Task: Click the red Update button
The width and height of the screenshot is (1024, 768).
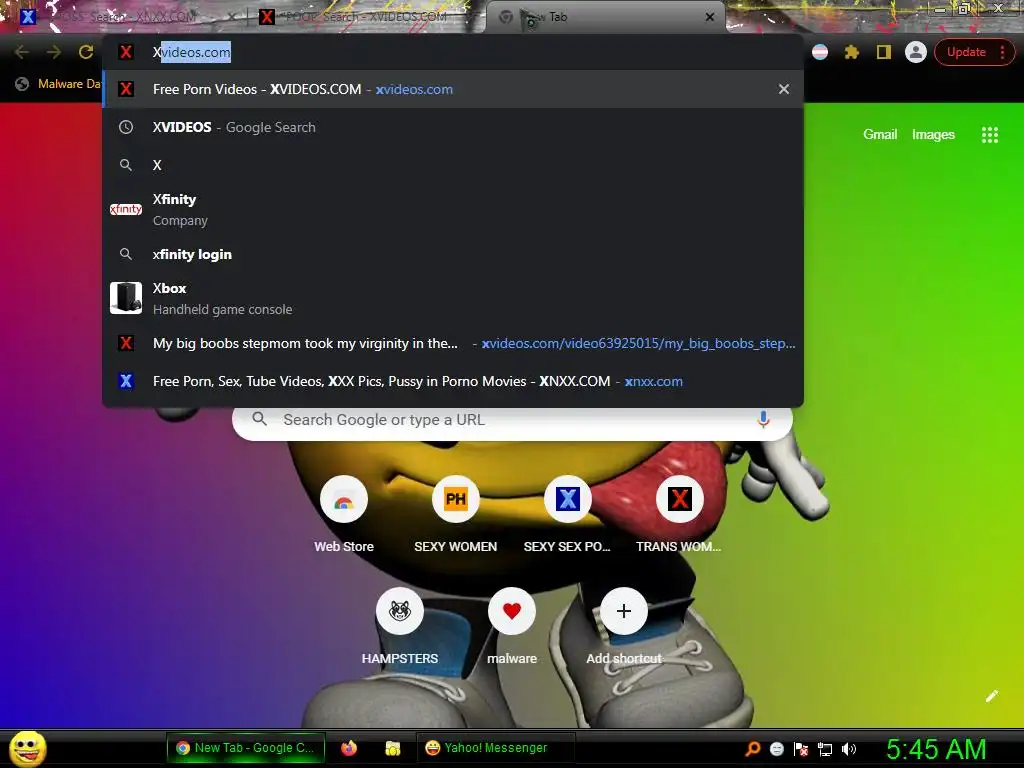Action: click(x=967, y=52)
